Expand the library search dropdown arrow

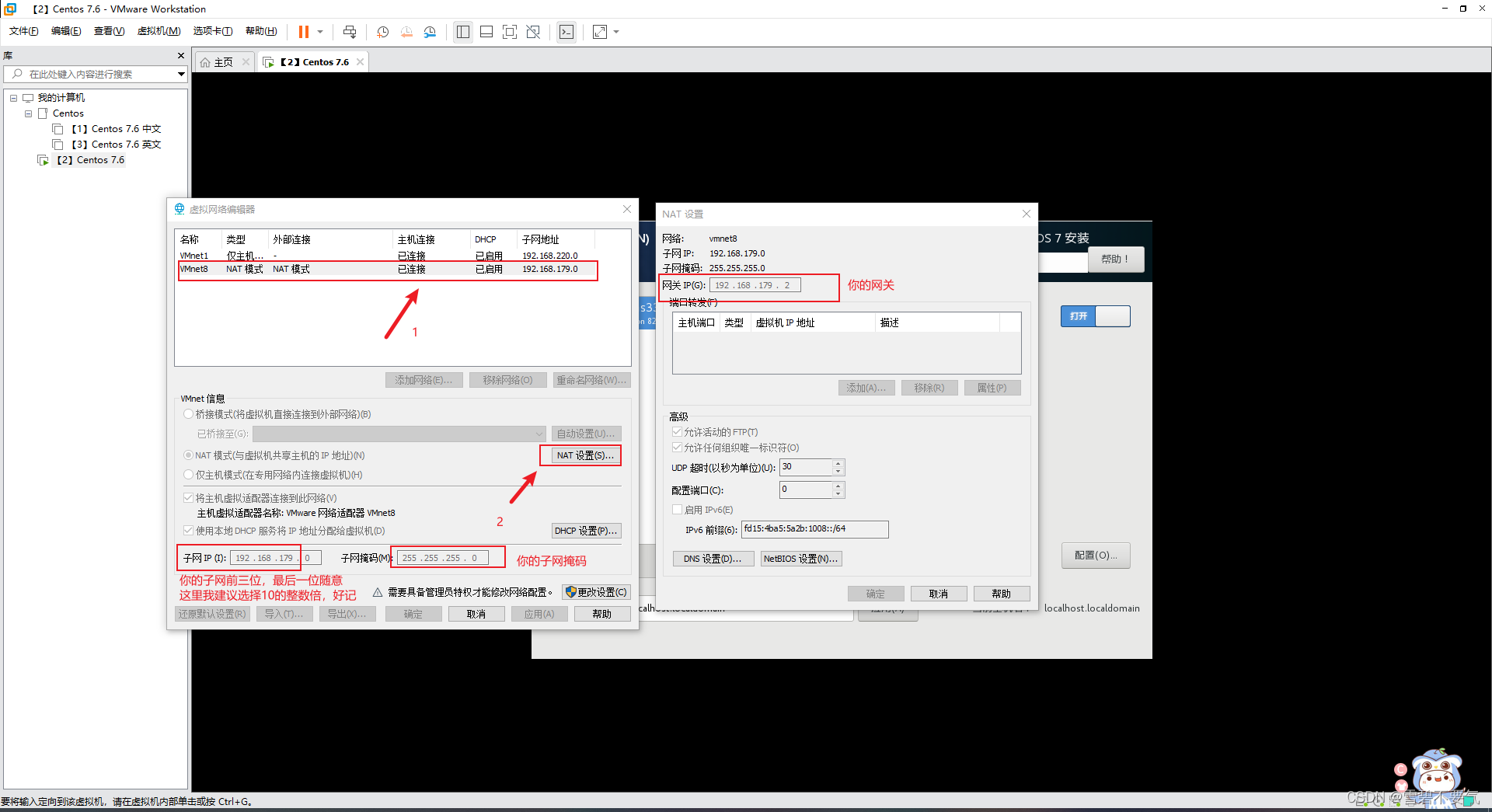click(181, 75)
